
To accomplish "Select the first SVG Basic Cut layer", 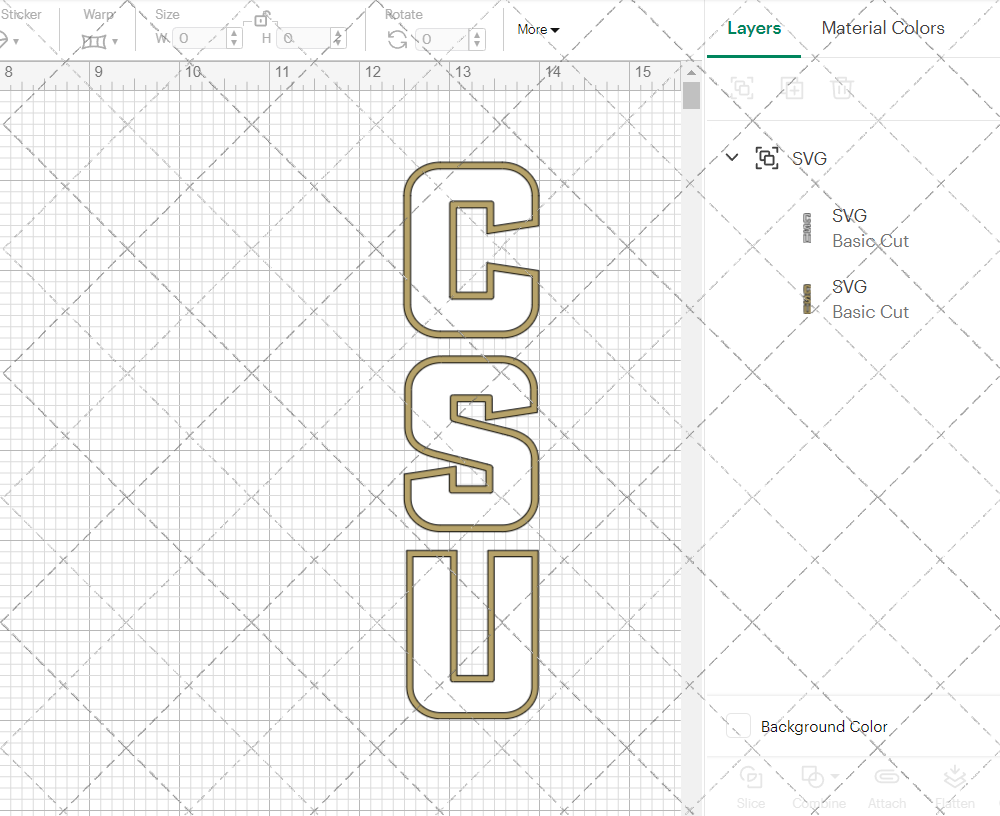I will [x=852, y=228].
